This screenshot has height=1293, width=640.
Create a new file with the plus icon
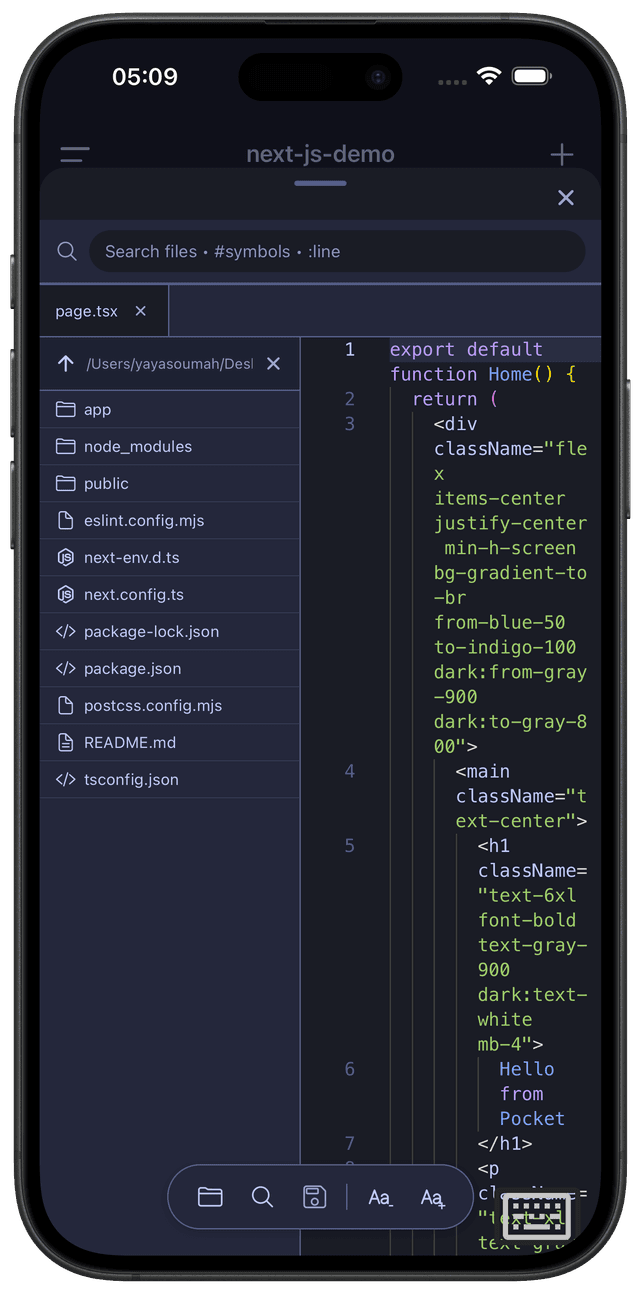561,154
